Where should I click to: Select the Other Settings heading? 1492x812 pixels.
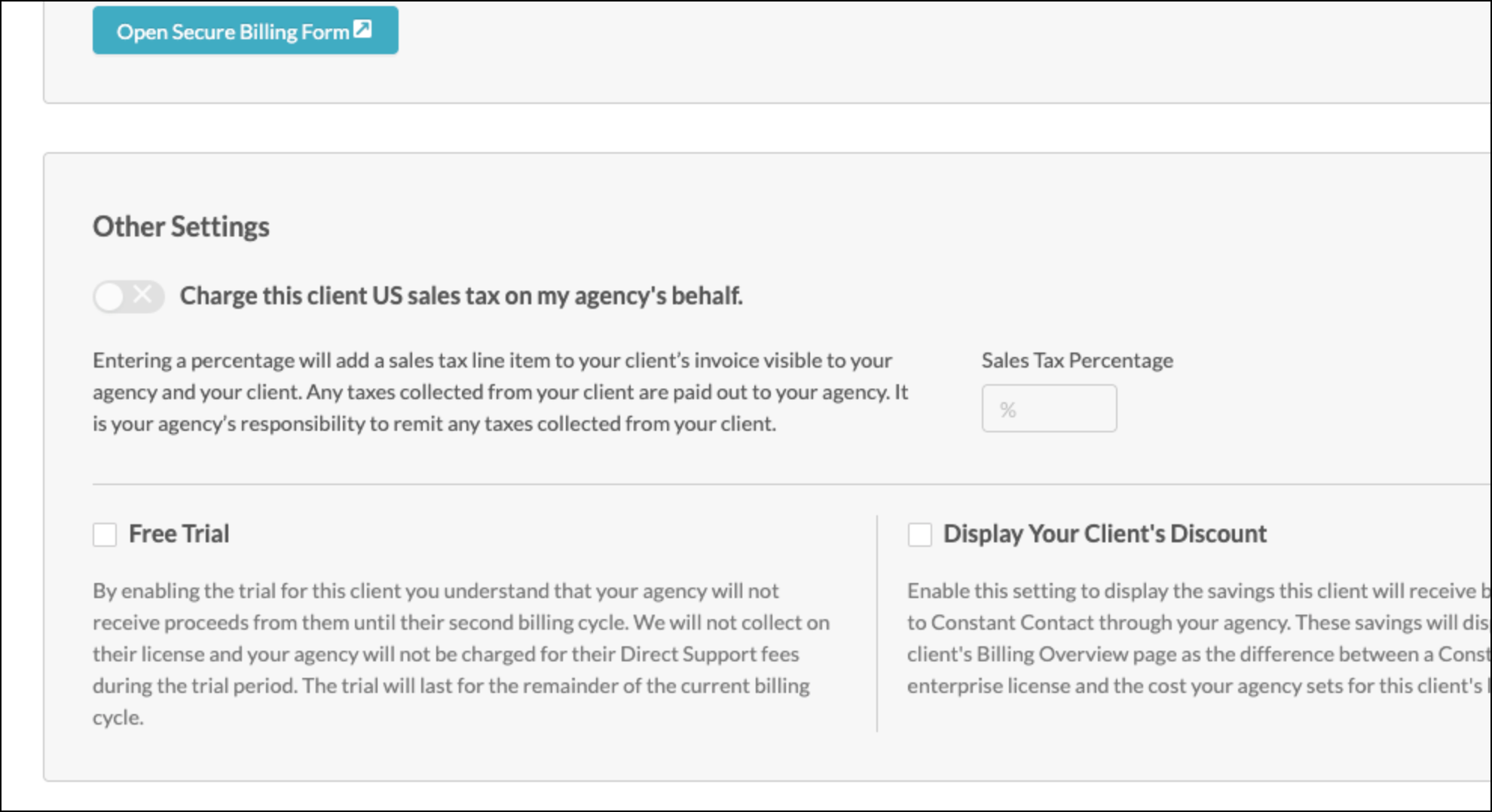click(181, 227)
